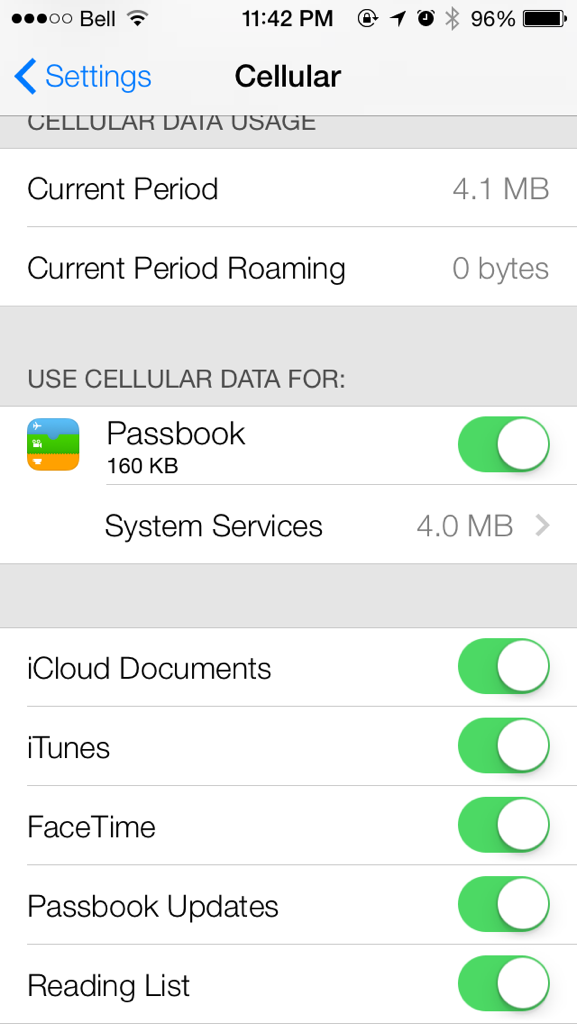Tap the rotation lock status icon

[x=367, y=19]
